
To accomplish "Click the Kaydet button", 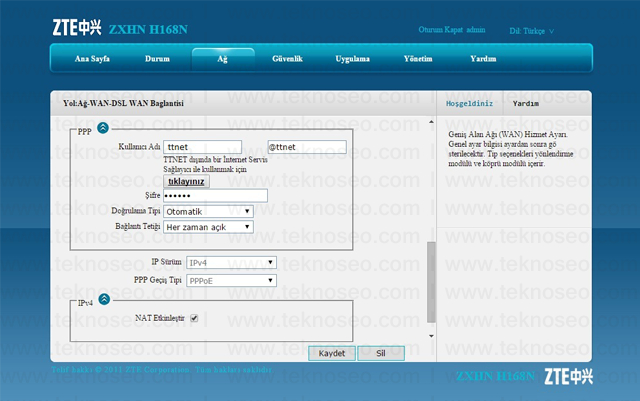I will (x=332, y=353).
